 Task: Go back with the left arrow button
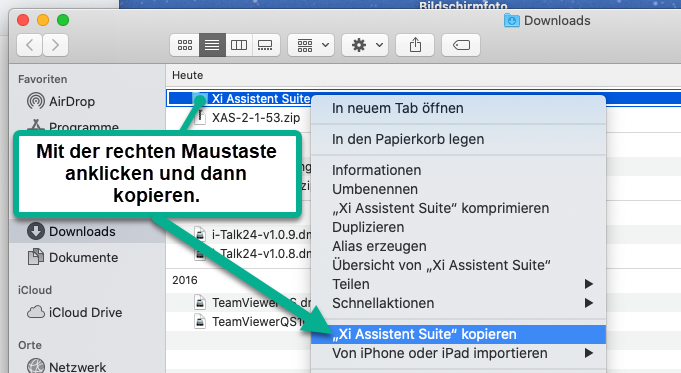click(x=30, y=45)
